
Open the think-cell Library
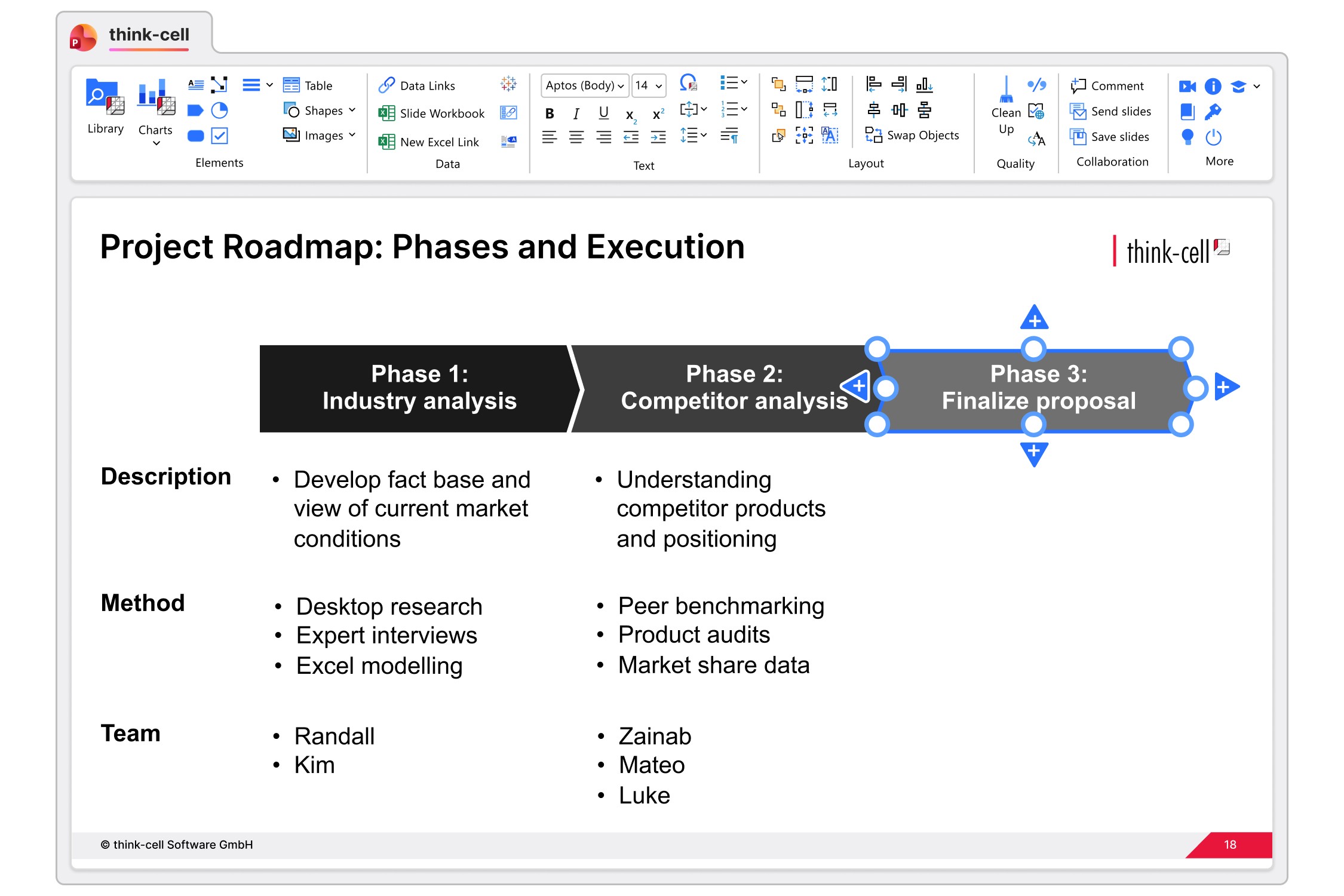tap(105, 106)
